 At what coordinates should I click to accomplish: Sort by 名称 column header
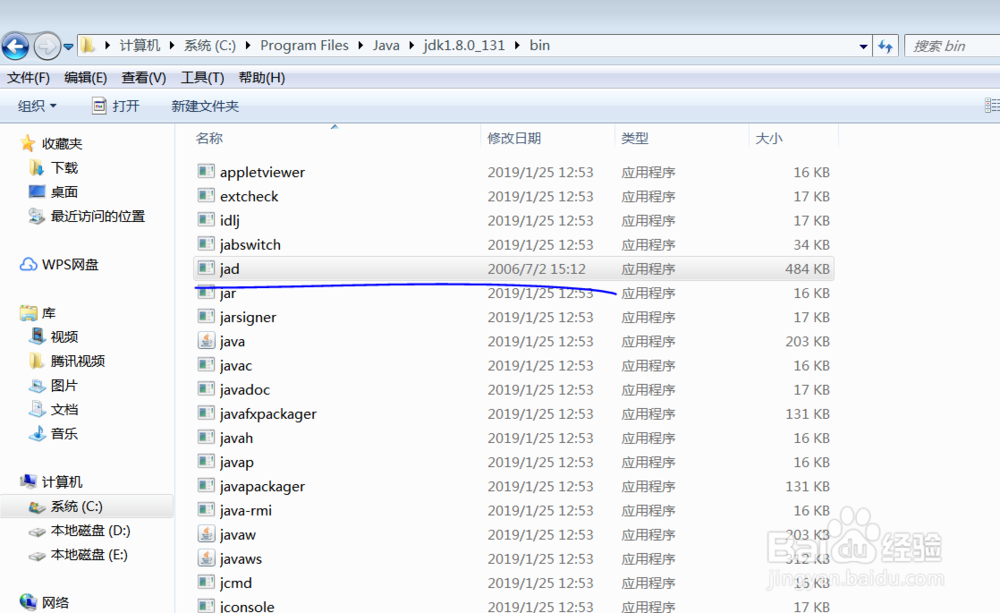(209, 138)
